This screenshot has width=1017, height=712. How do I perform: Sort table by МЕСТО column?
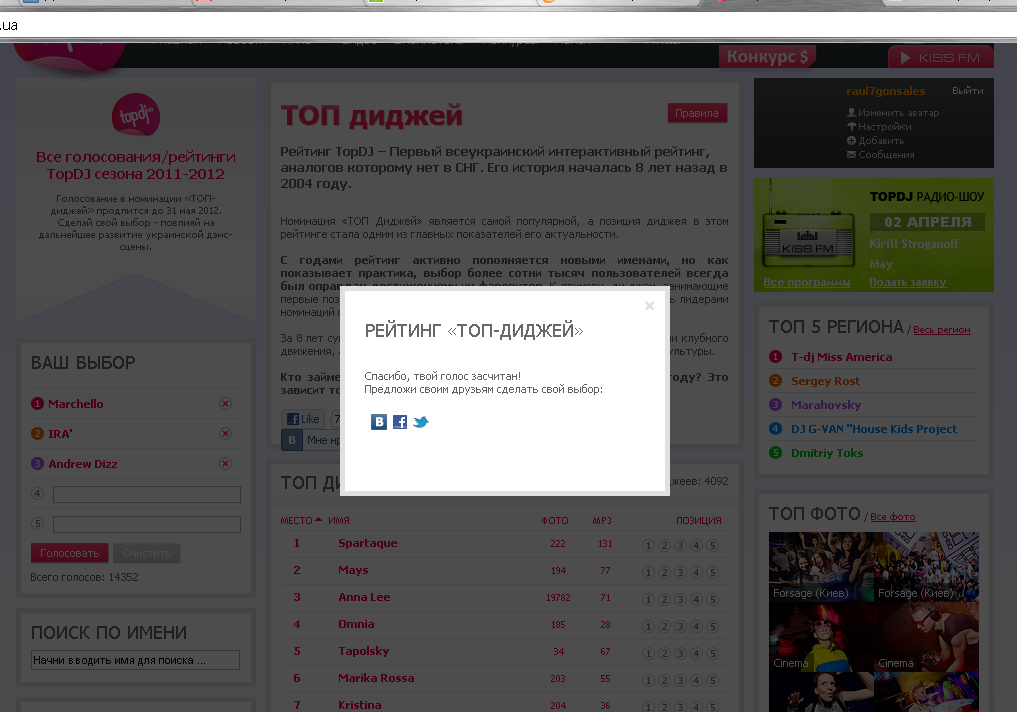pos(301,520)
